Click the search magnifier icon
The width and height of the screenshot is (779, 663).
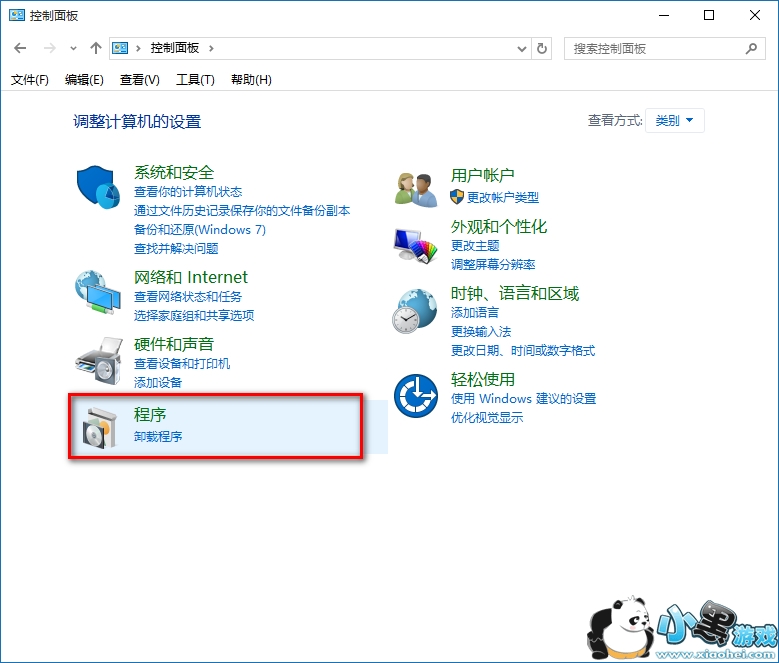coord(751,48)
